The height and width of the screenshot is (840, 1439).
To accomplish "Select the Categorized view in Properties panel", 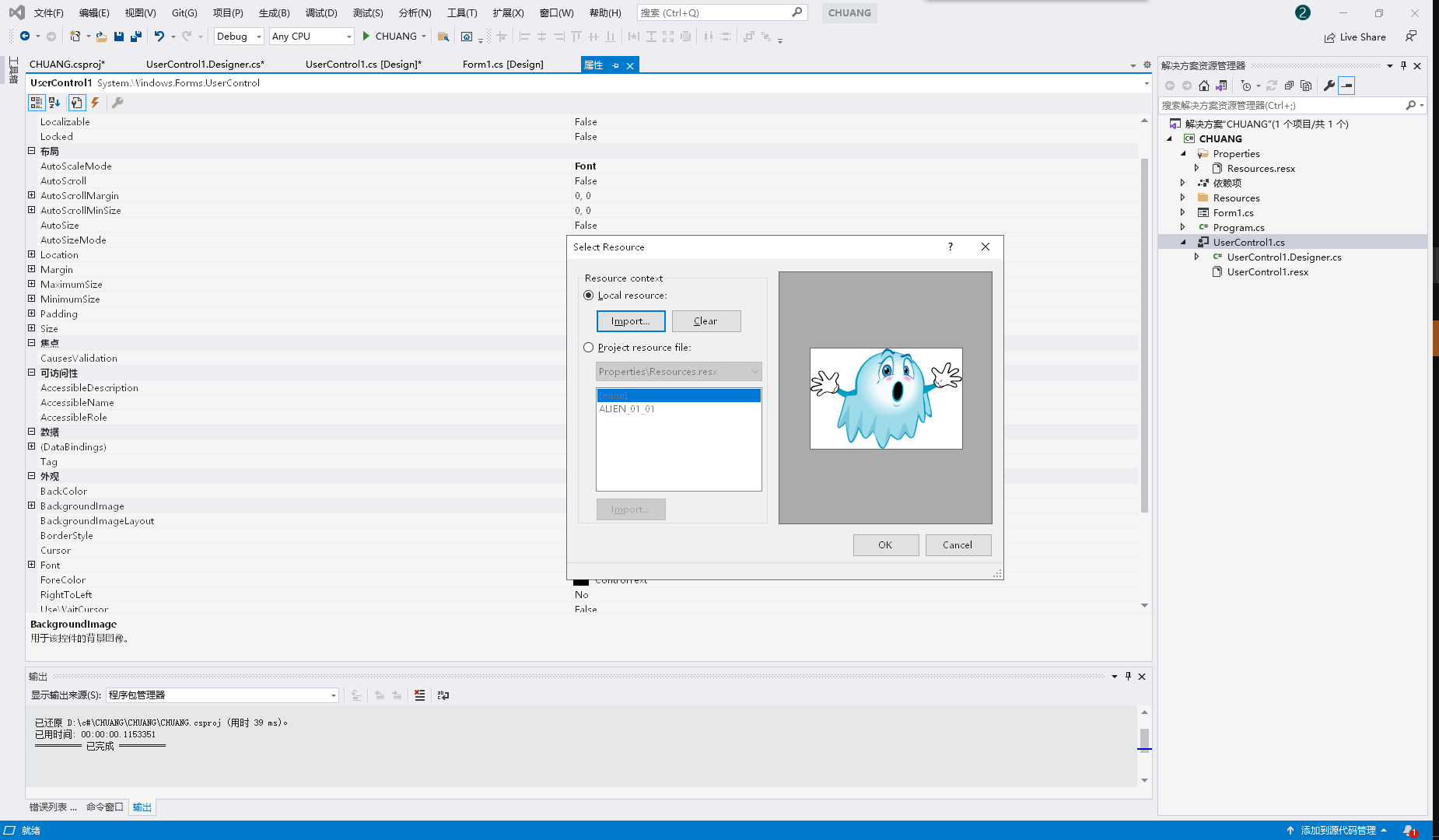I will (x=36, y=102).
